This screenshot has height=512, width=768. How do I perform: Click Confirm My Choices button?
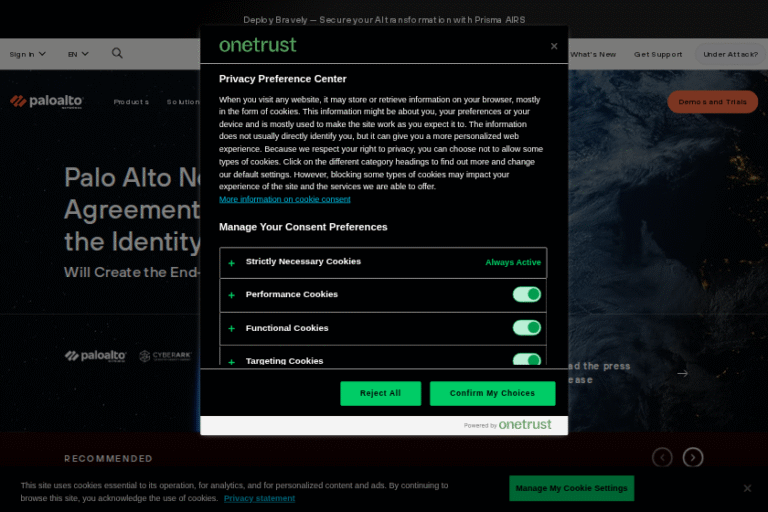492,393
